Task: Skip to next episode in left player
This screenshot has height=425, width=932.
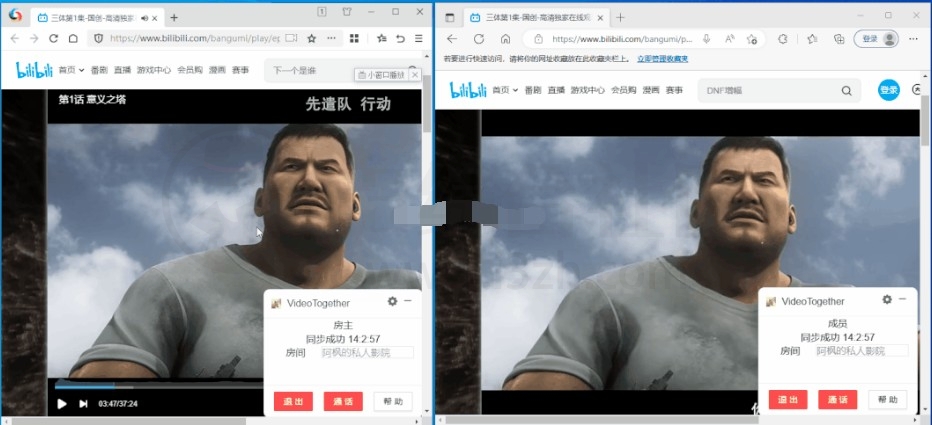Action: point(83,404)
